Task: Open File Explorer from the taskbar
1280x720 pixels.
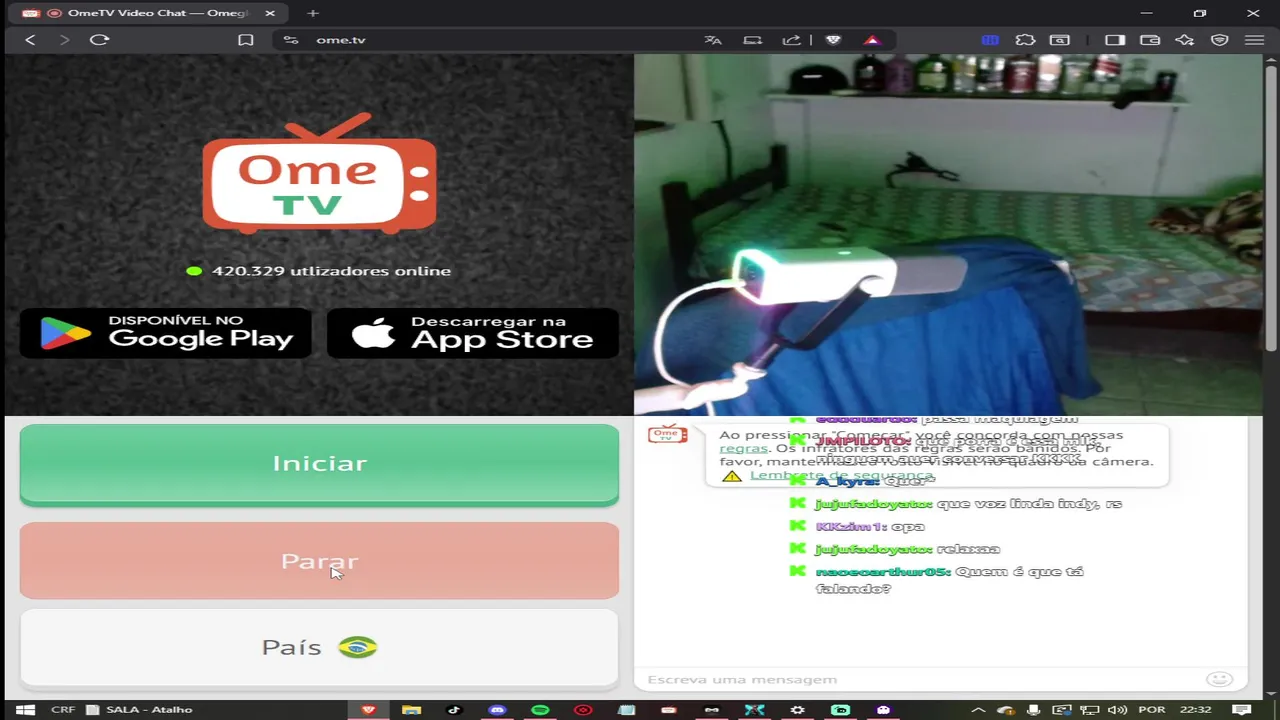Action: [411, 710]
